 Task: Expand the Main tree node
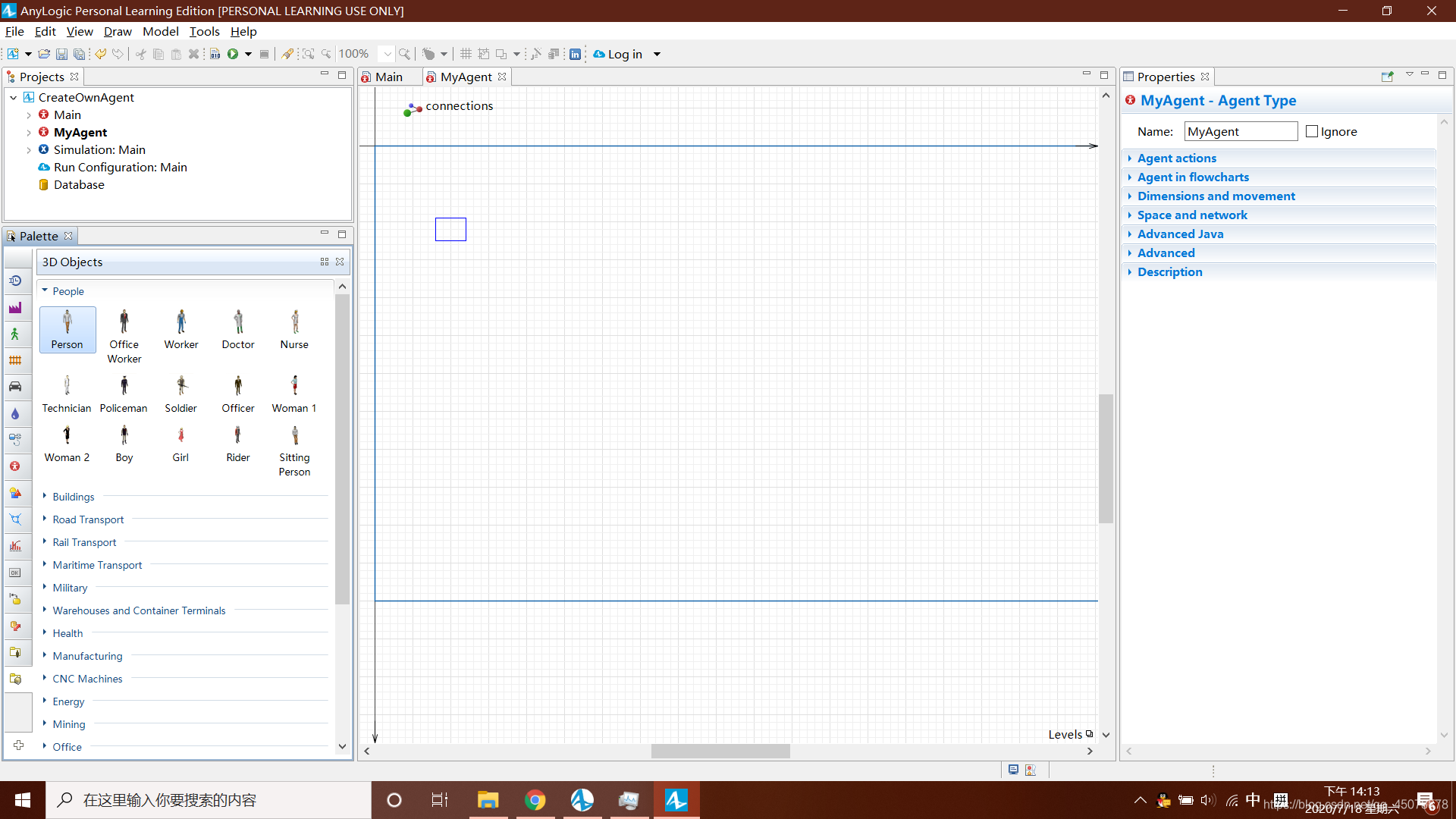[x=29, y=115]
